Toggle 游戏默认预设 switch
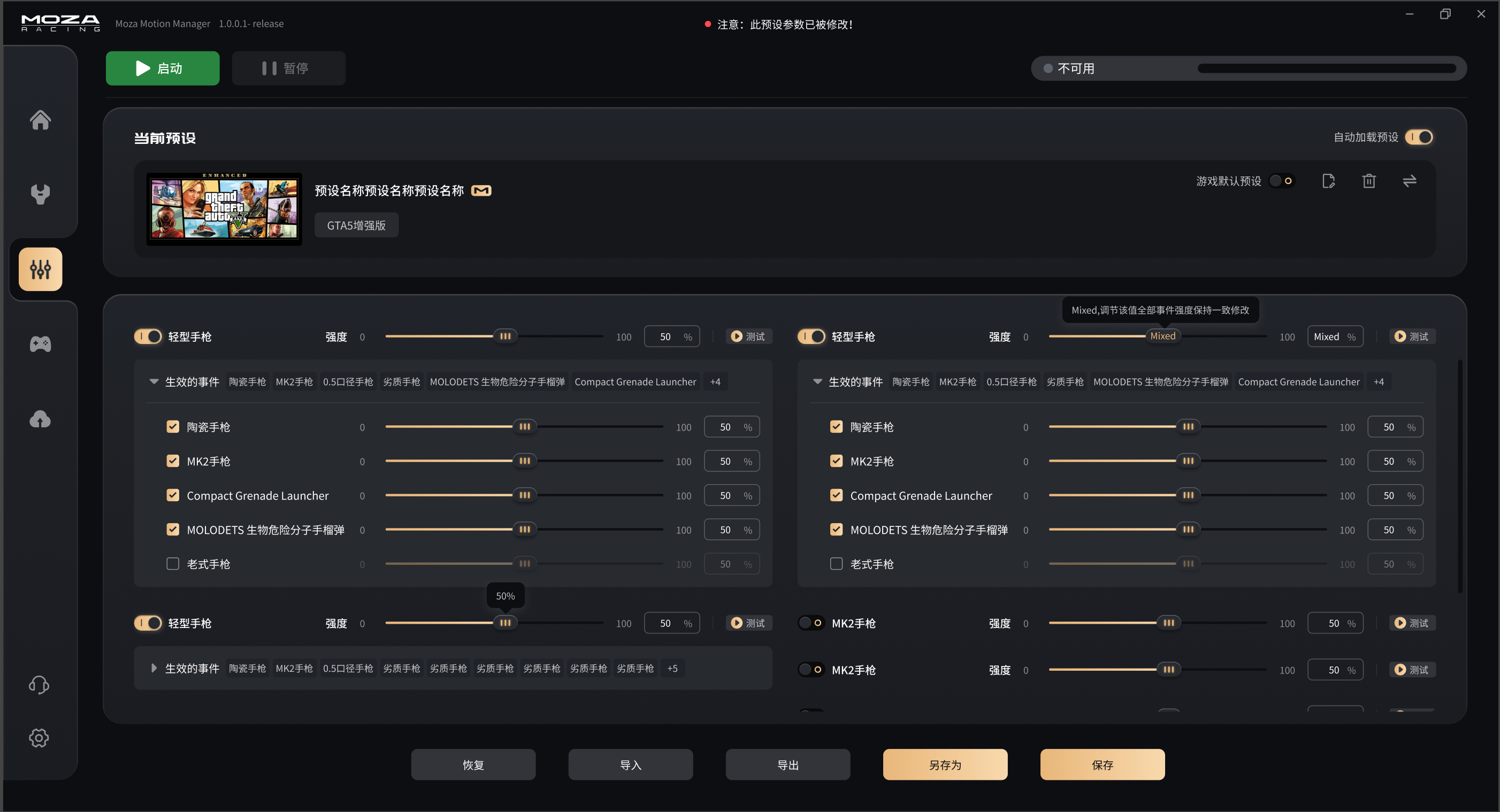Viewport: 1500px width, 812px height. click(x=1282, y=181)
